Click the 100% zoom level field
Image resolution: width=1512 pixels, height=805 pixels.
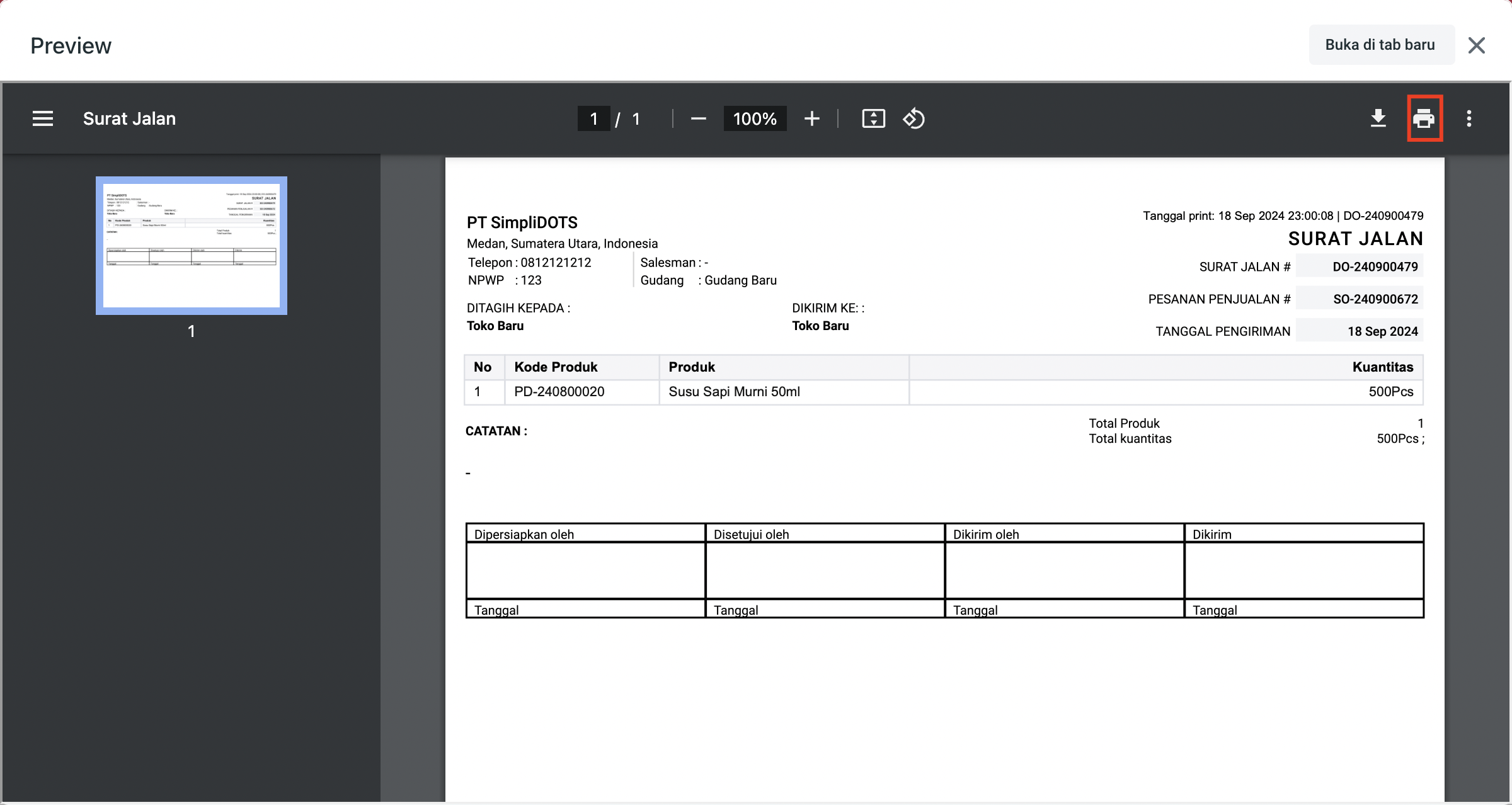755,118
